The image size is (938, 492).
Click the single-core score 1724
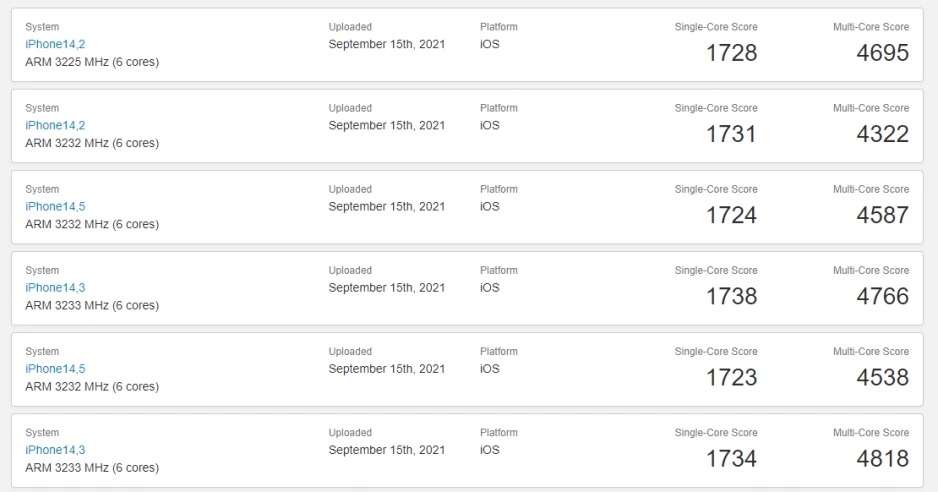[731, 215]
